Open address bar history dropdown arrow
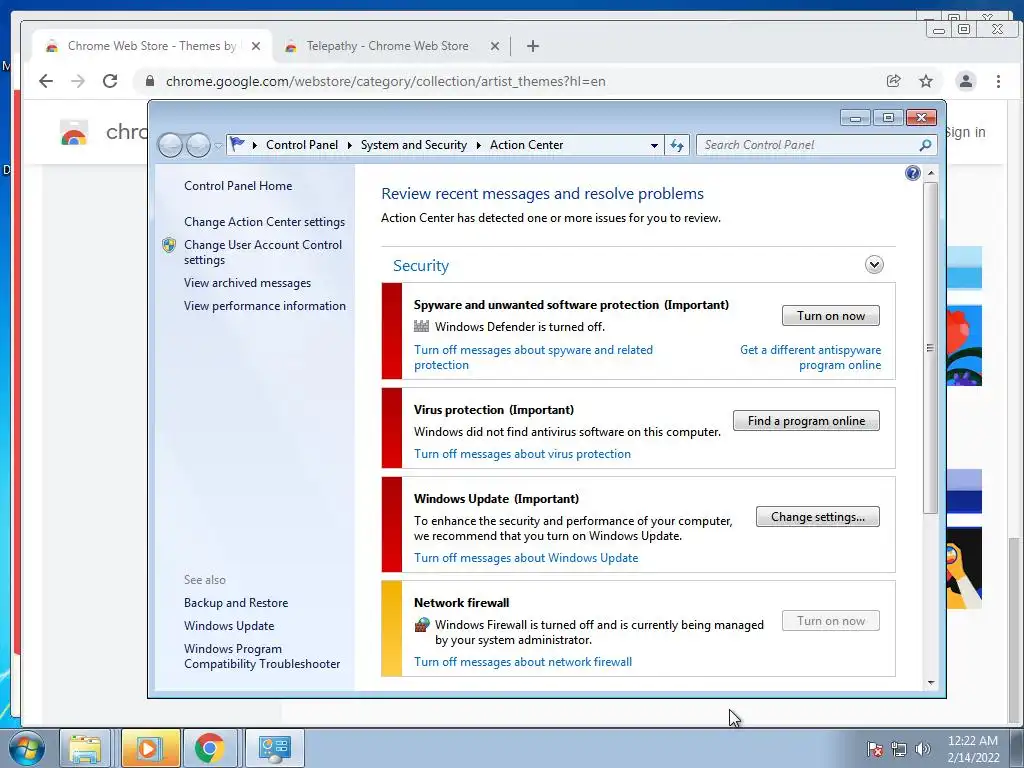 tap(654, 145)
